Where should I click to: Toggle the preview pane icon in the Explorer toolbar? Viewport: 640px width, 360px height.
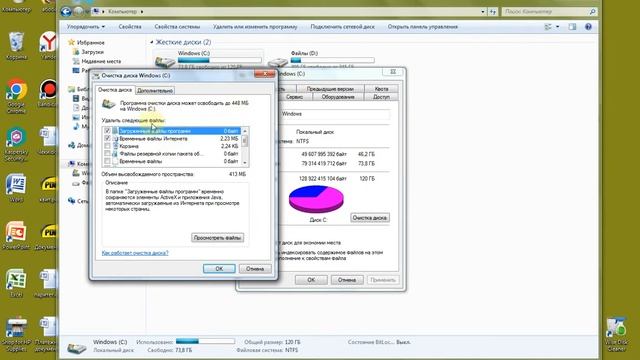[572, 27]
